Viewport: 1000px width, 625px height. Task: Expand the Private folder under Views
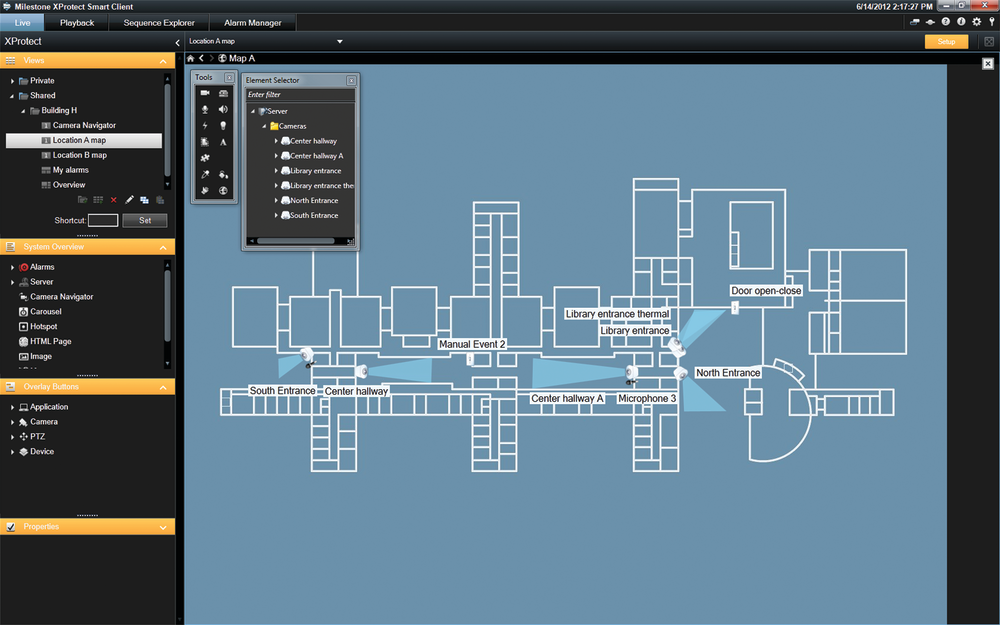click(12, 80)
